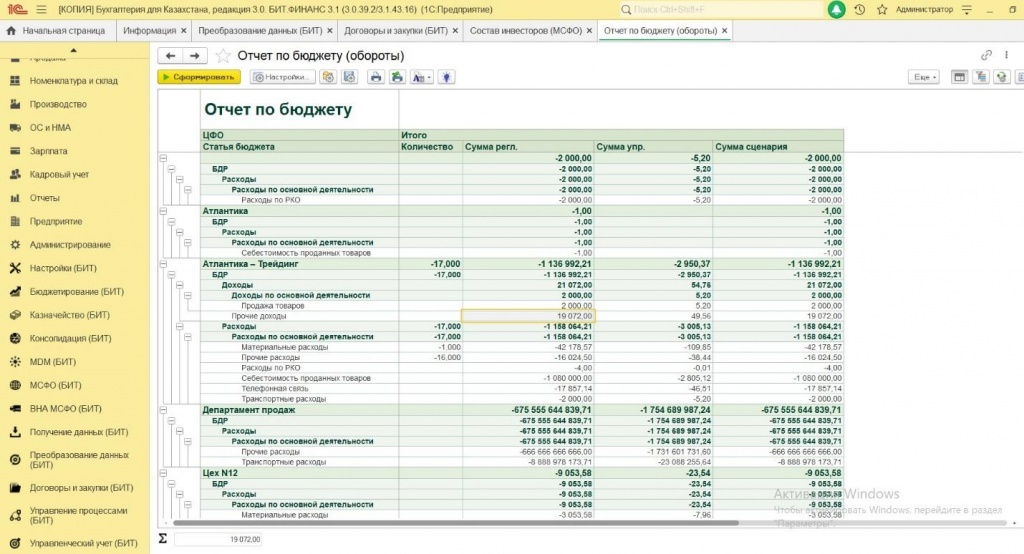Click the horizontal scrollbar of the report
1024x554 pixels.
point(455,523)
